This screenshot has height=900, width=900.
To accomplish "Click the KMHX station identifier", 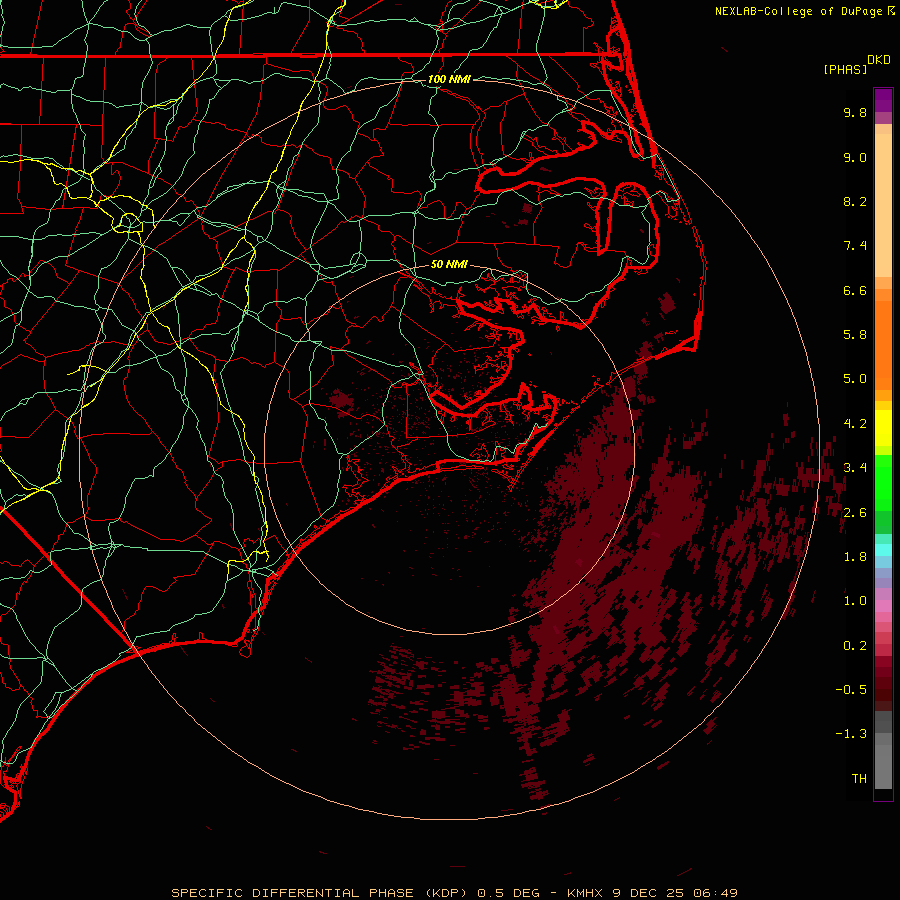I will pos(585,893).
